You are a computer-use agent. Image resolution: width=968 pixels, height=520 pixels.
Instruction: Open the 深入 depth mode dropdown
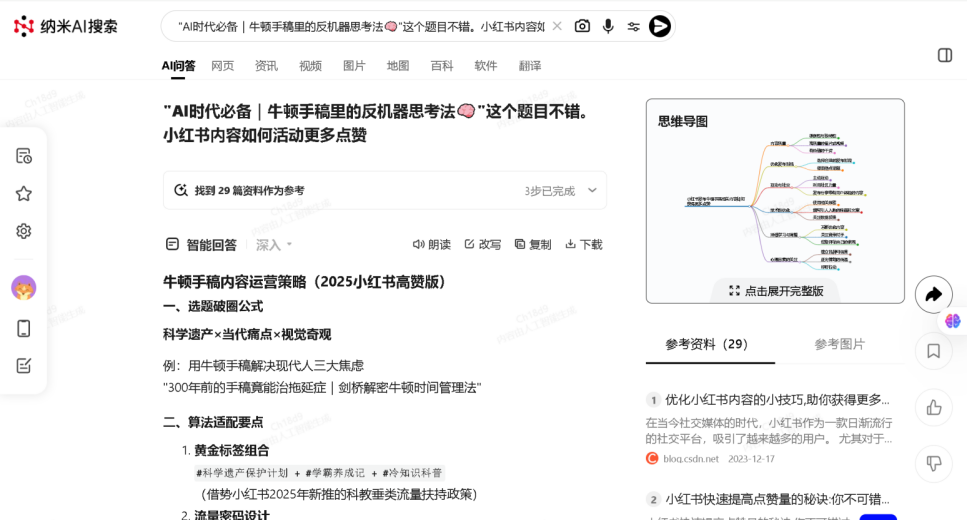point(274,244)
